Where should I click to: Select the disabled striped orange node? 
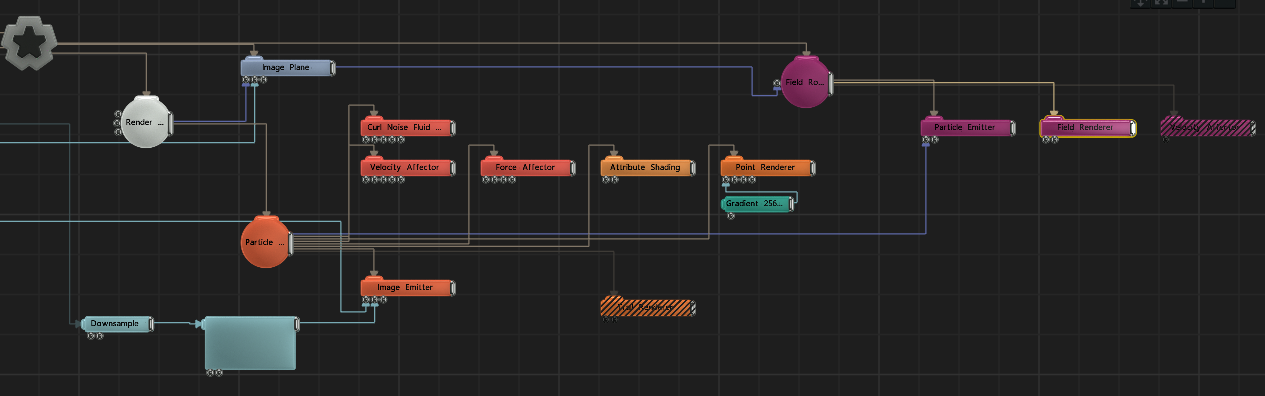coord(646,307)
